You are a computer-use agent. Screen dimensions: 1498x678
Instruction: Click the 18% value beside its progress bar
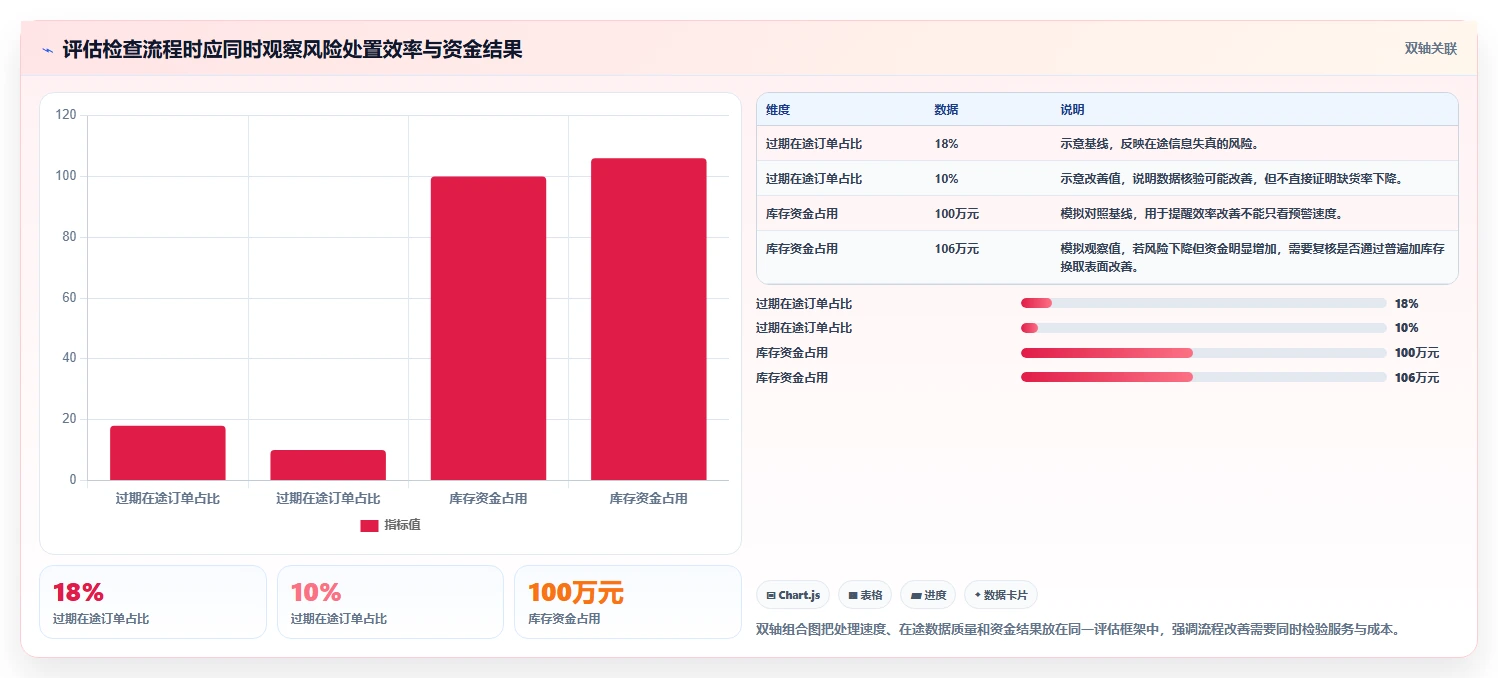point(1406,304)
